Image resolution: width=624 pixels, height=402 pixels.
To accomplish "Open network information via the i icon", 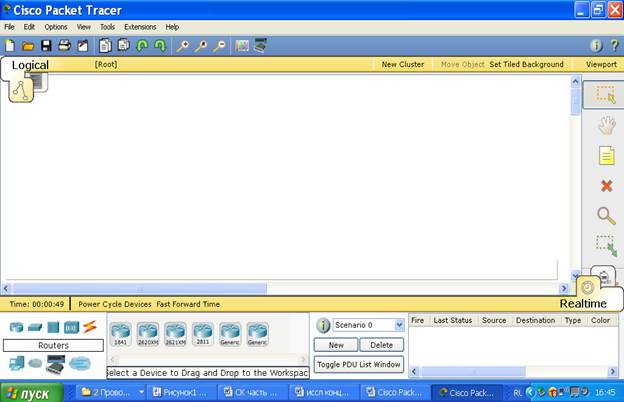I will [596, 46].
